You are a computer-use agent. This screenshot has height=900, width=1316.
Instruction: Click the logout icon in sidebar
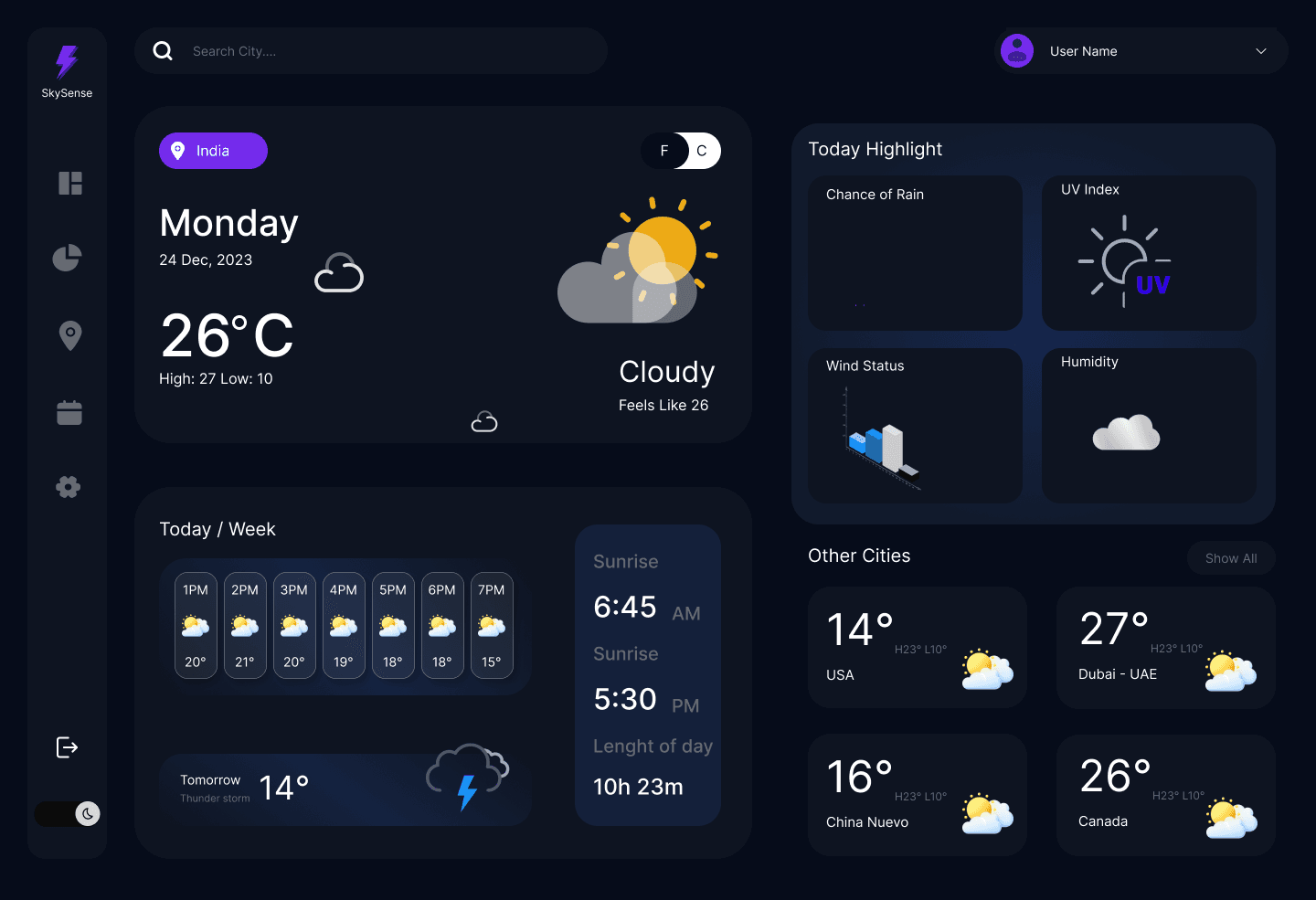pyautogui.click(x=68, y=747)
